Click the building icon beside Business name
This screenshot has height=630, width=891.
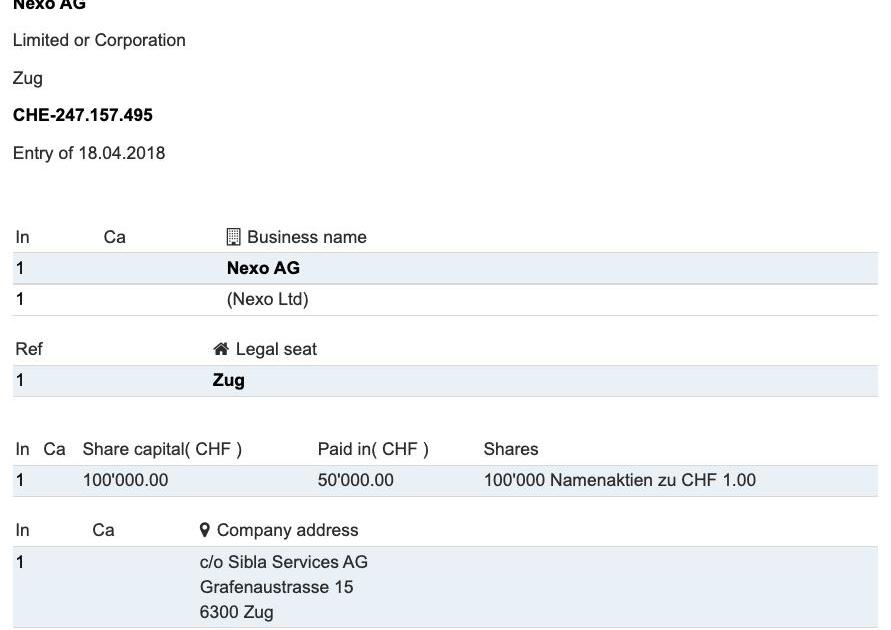coord(233,237)
